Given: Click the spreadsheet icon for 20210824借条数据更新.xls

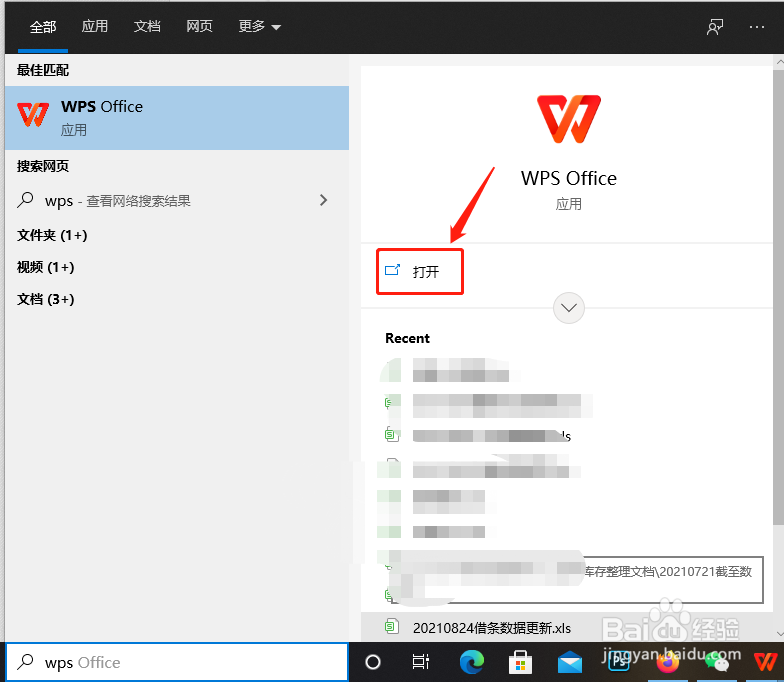Looking at the screenshot, I should pos(392,626).
